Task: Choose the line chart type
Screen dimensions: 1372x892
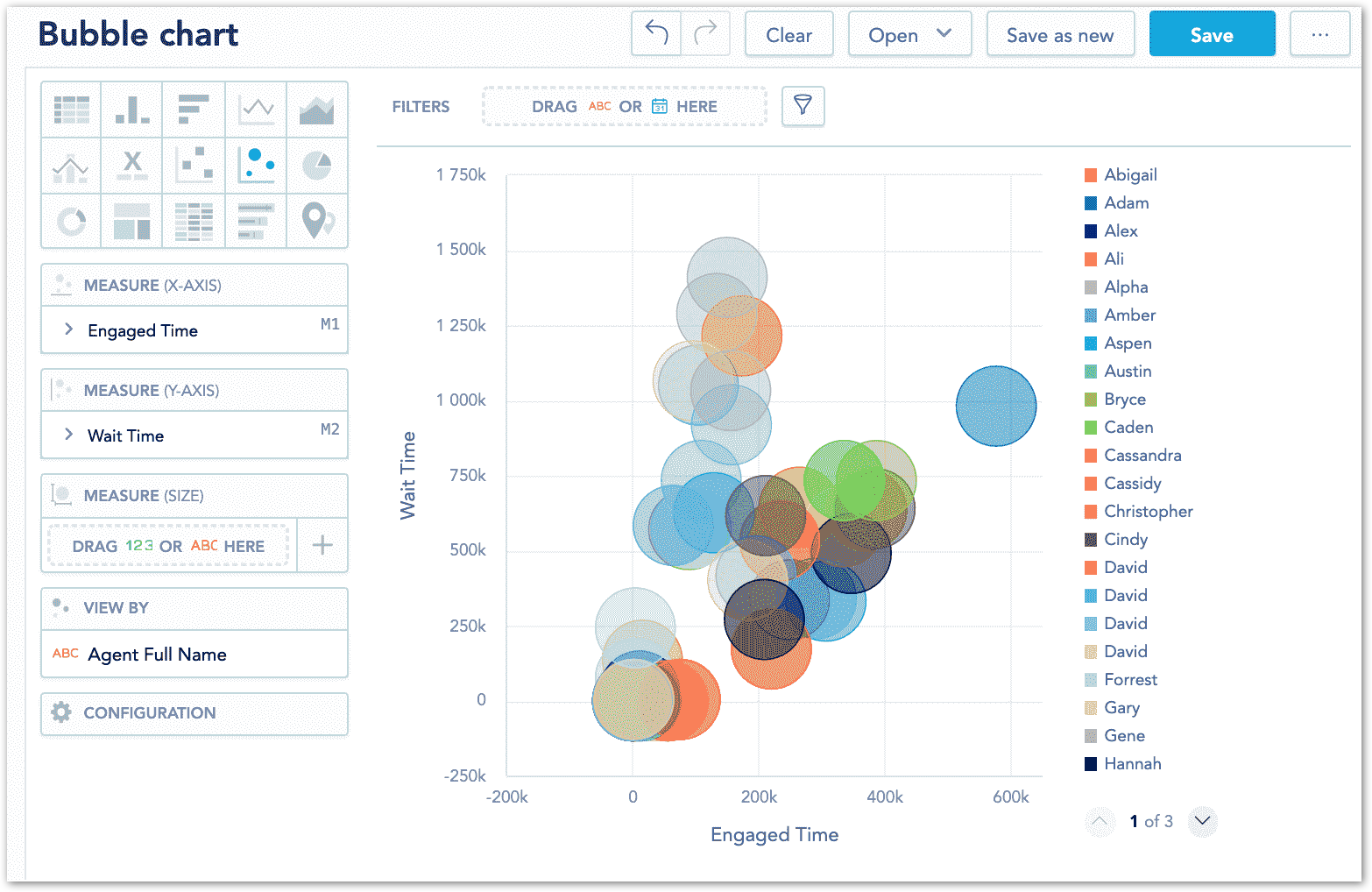Action: click(255, 109)
